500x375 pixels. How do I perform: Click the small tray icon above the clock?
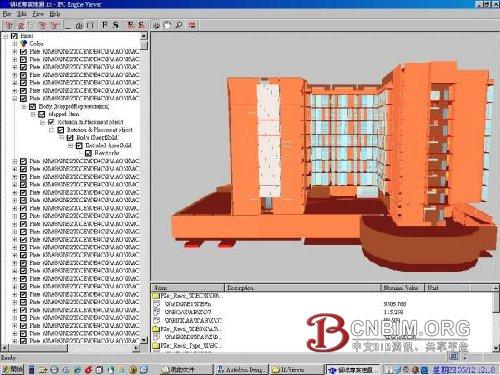click(454, 356)
